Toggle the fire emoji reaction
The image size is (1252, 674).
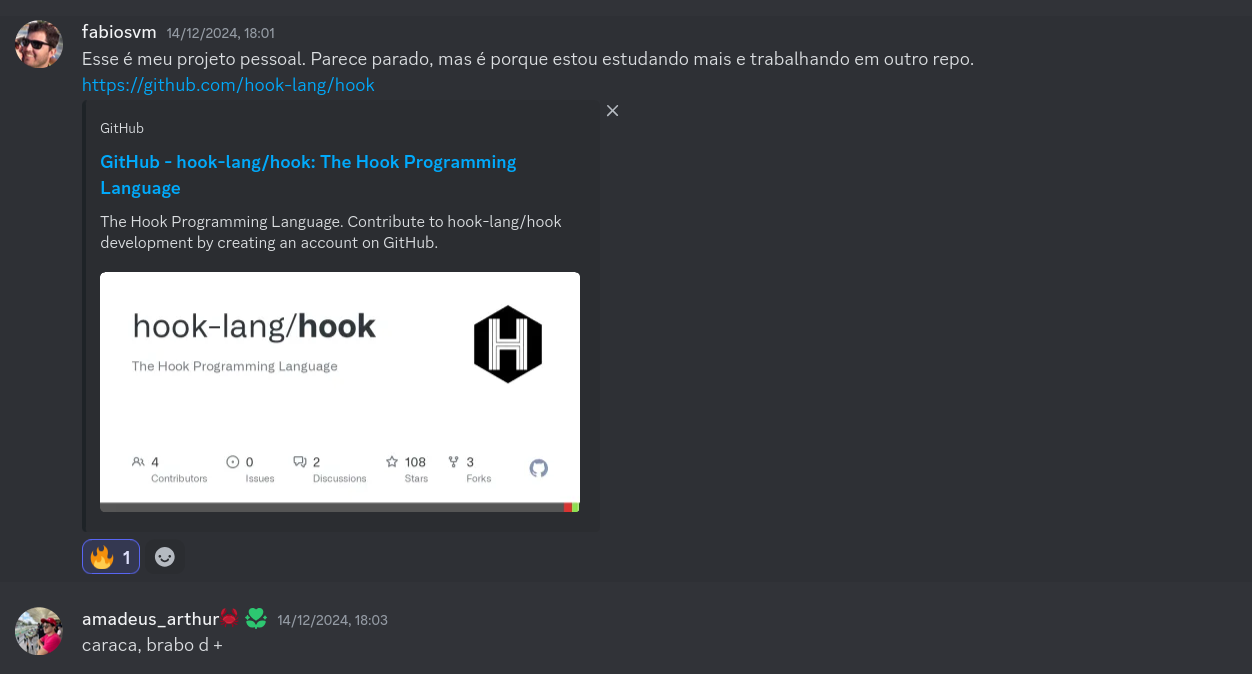[111, 557]
